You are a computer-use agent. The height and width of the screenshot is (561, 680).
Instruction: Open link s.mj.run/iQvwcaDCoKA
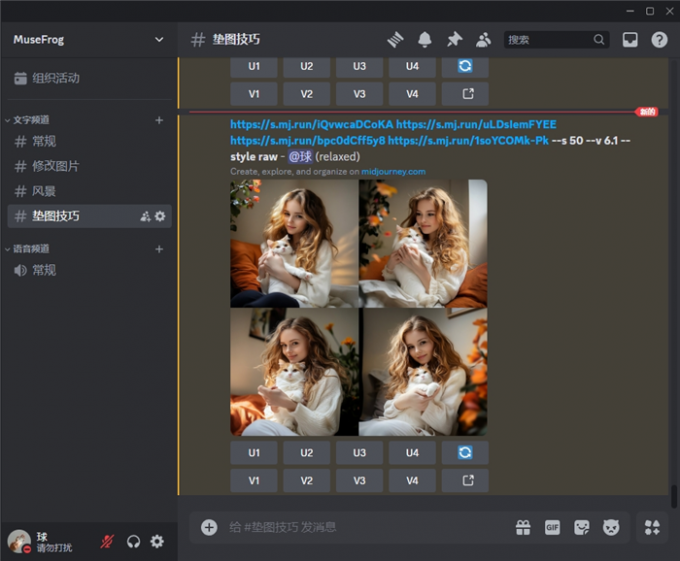(311, 124)
